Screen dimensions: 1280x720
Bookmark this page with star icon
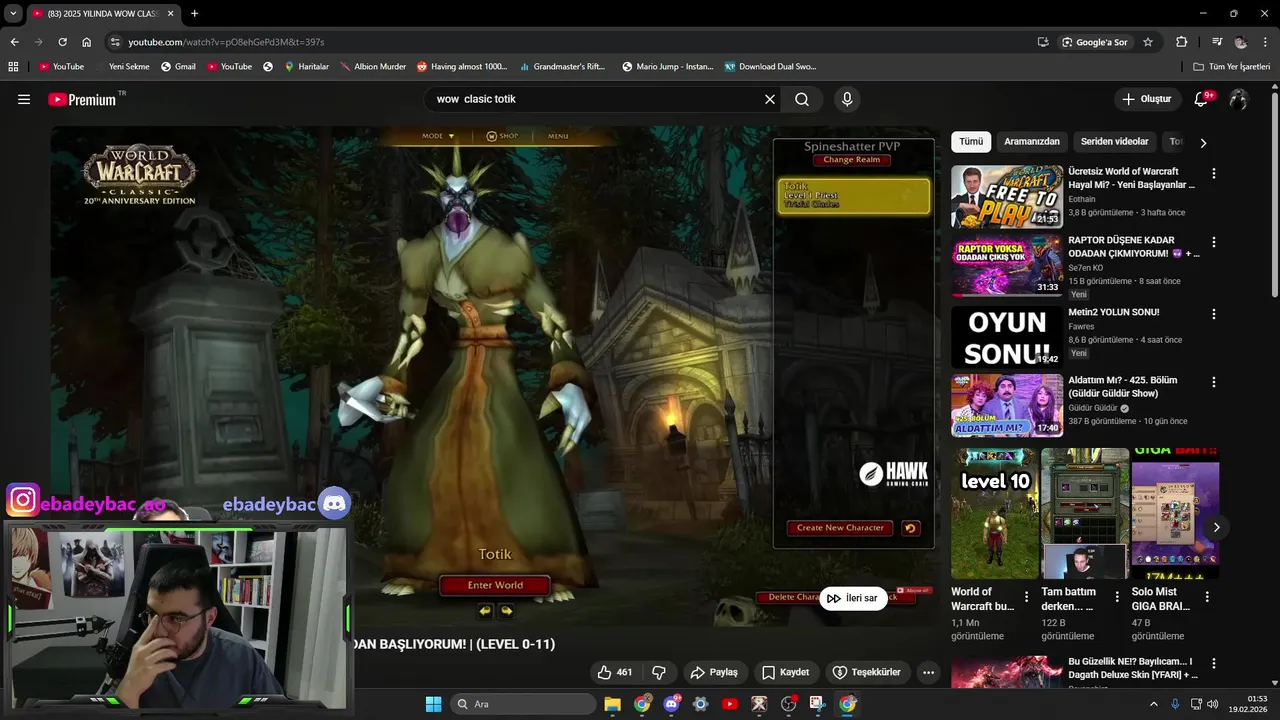[1148, 42]
